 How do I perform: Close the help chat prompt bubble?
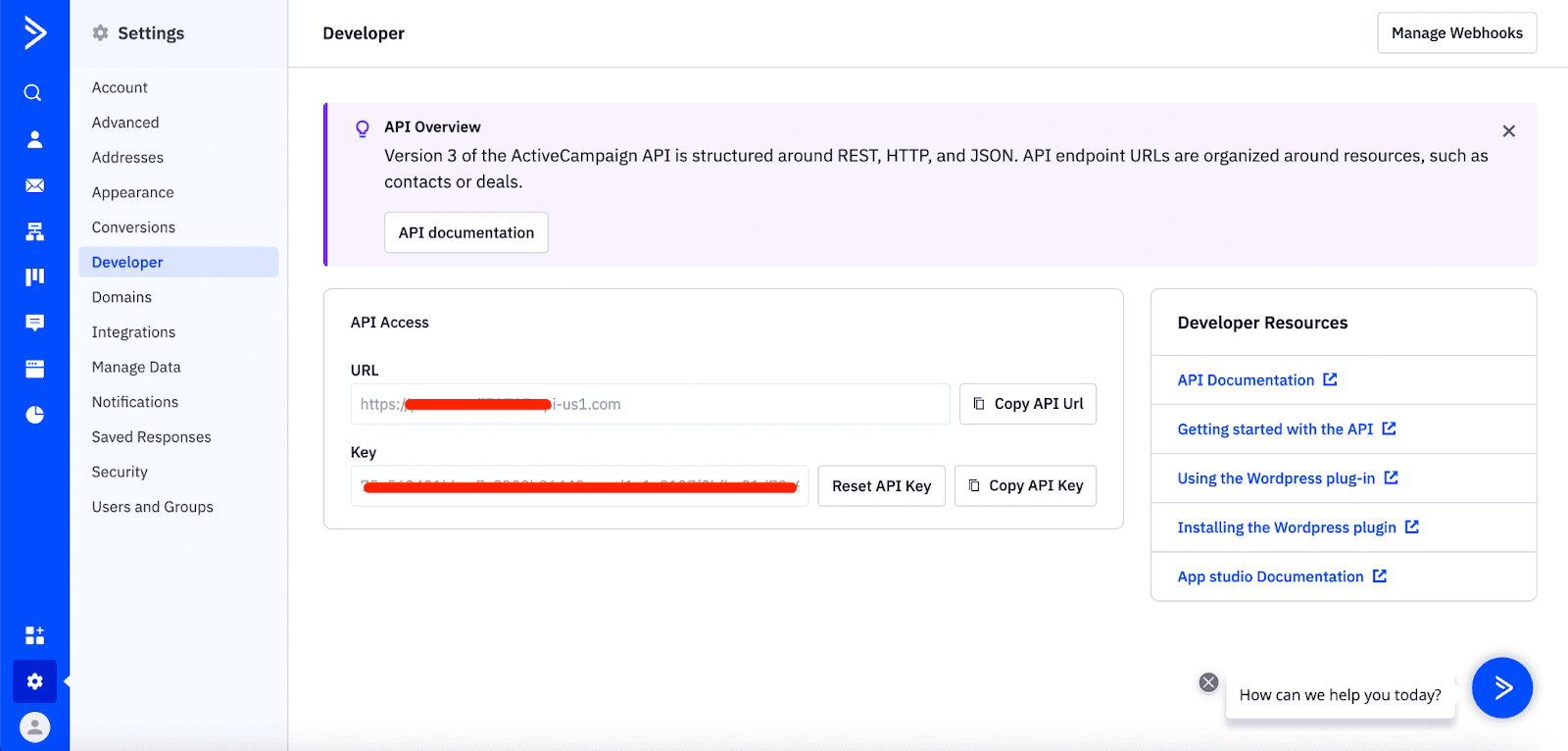click(1208, 682)
